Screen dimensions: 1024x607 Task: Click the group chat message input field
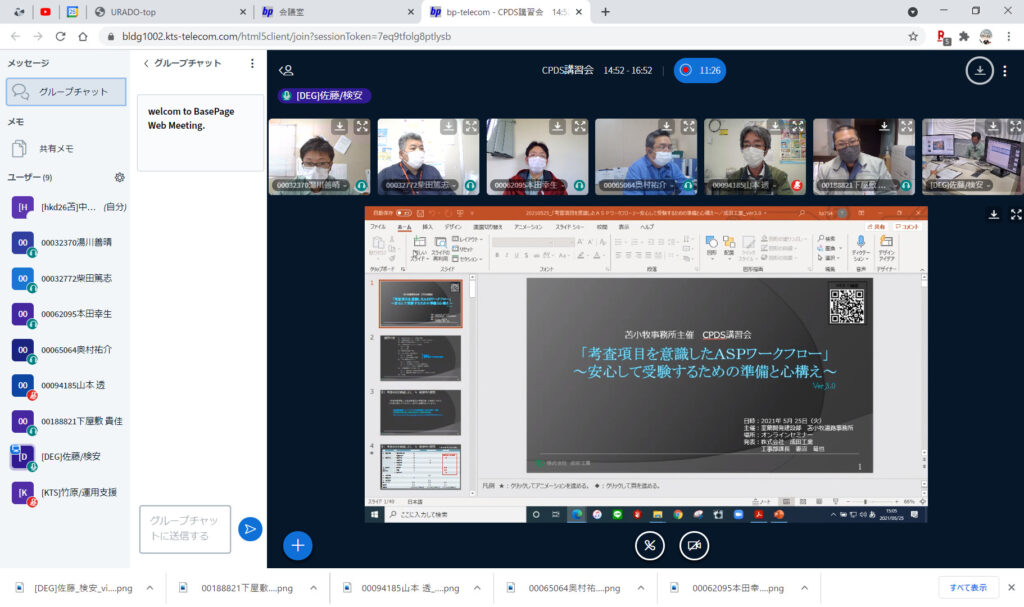point(185,529)
